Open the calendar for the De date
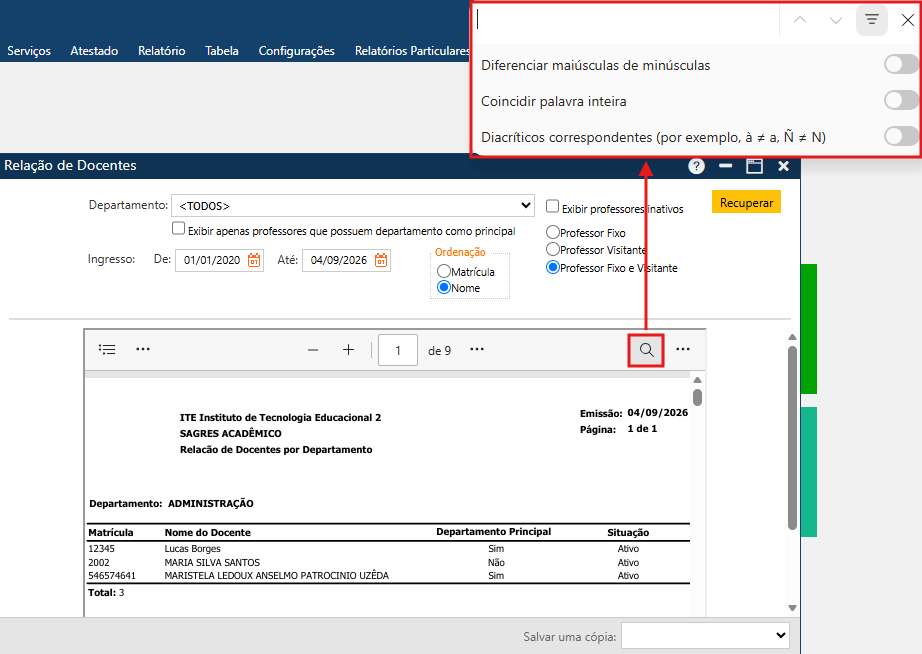This screenshot has width=922, height=654. tap(254, 260)
